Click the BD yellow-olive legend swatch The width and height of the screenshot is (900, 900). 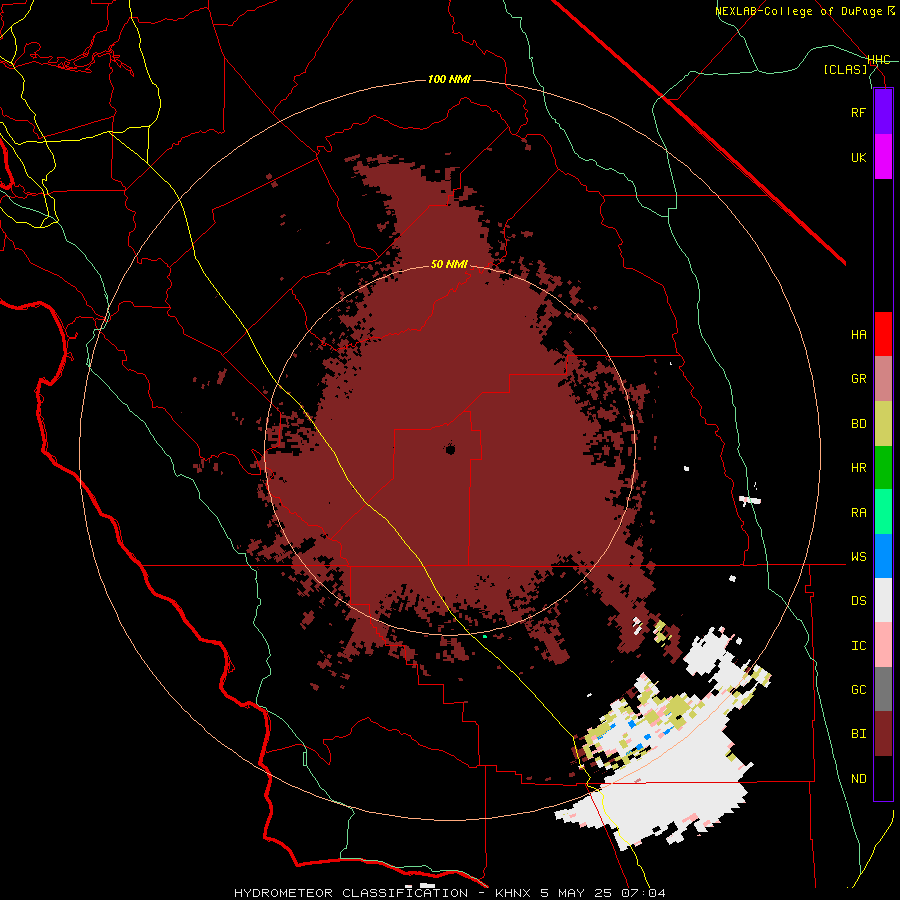883,424
